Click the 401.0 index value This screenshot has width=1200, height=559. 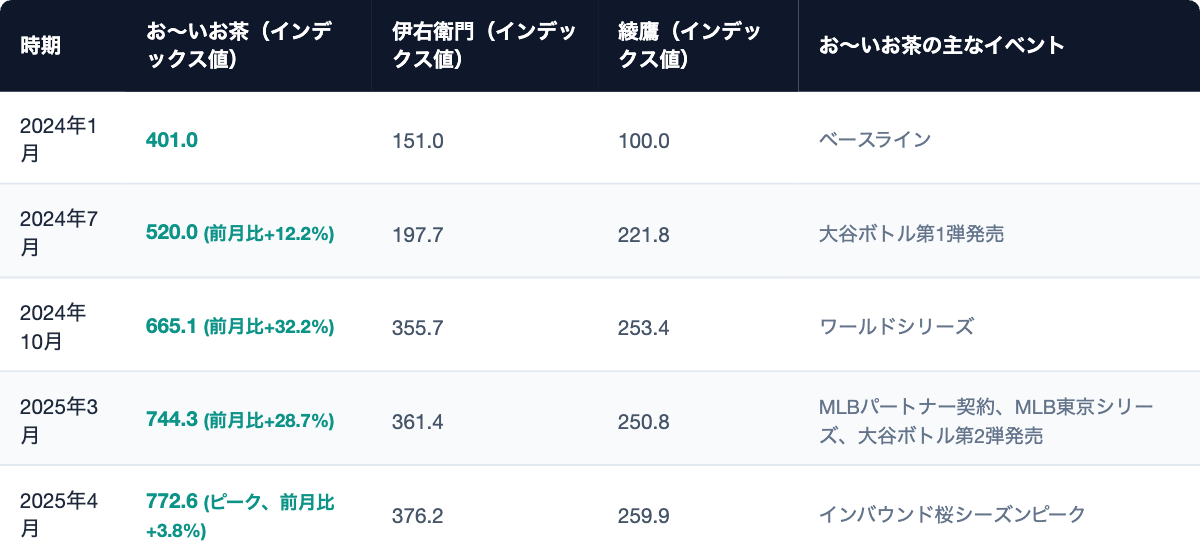[x=172, y=140]
